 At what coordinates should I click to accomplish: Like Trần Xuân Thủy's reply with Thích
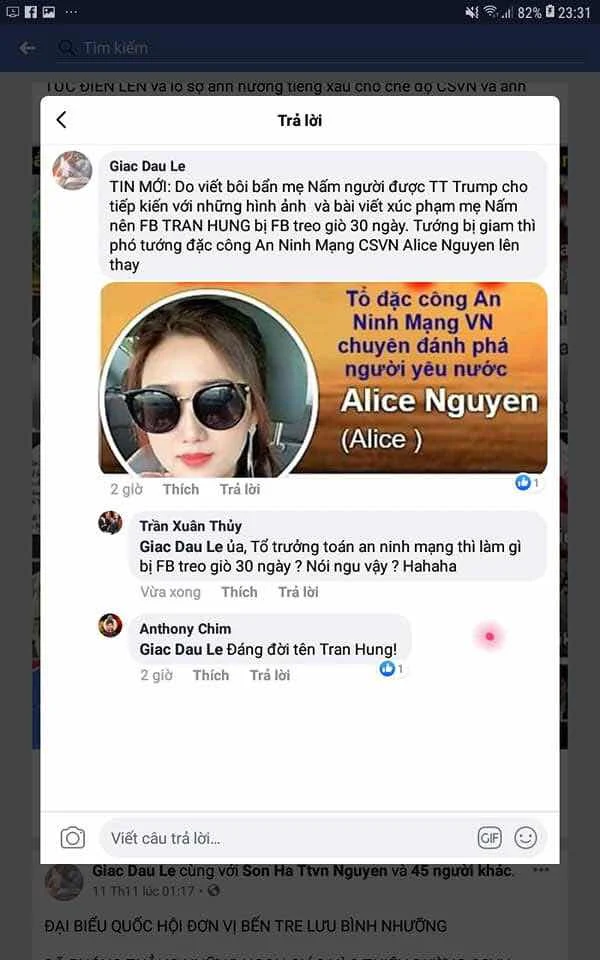(239, 592)
